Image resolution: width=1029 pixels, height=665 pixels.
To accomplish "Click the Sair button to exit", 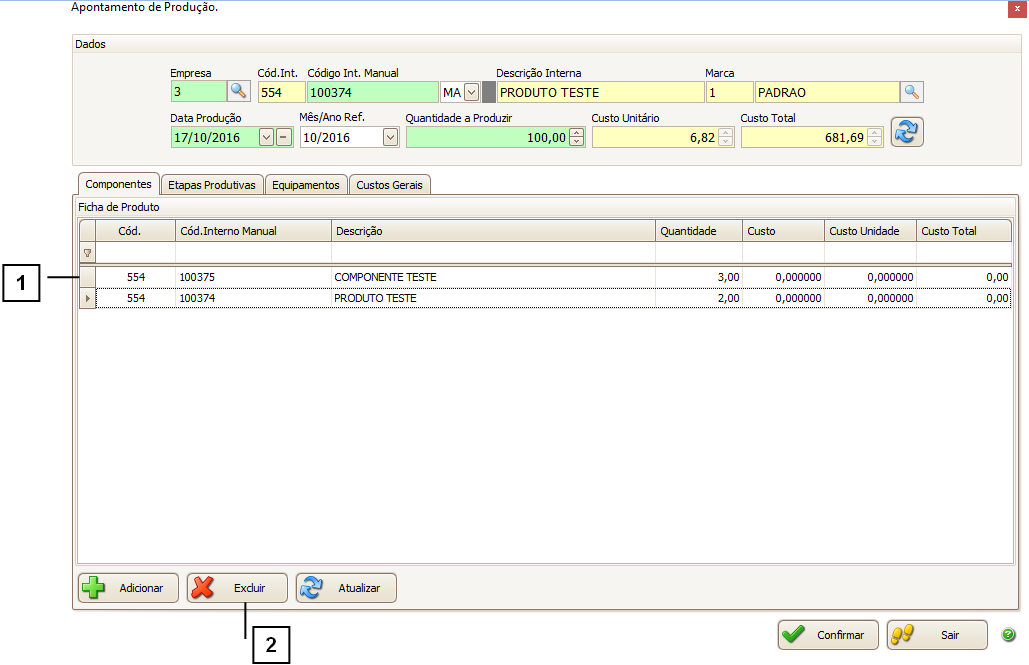I will tap(937, 635).
